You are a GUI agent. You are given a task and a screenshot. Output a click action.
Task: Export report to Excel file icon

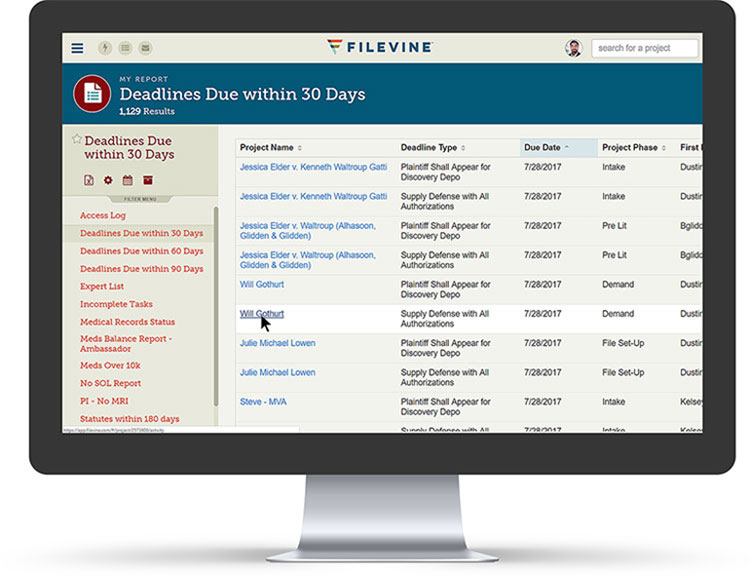(x=89, y=180)
